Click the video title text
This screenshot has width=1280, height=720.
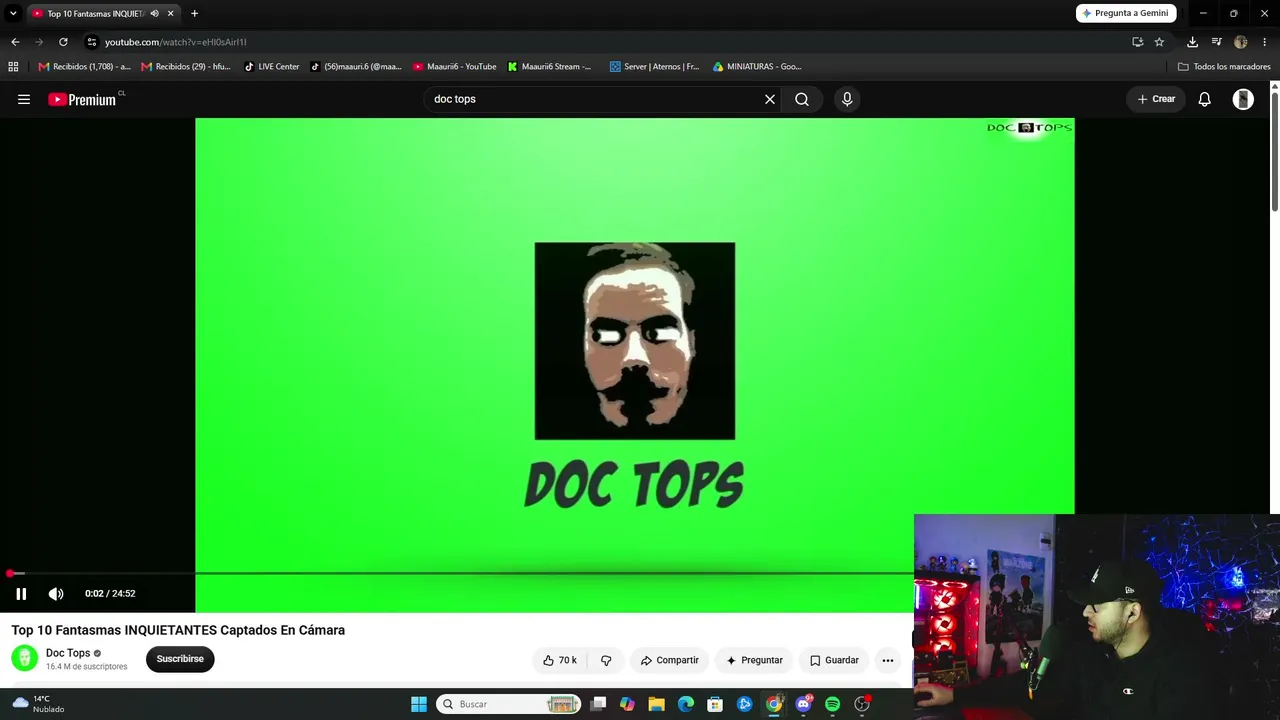(178, 630)
